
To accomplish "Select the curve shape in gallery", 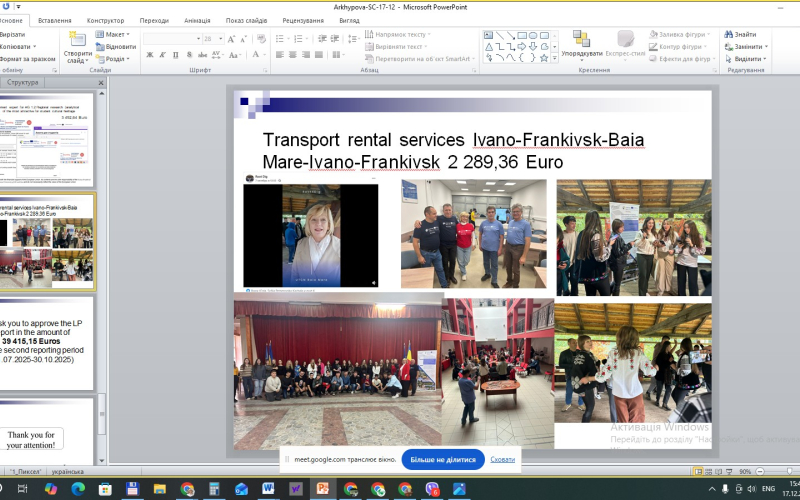I will 511,58.
